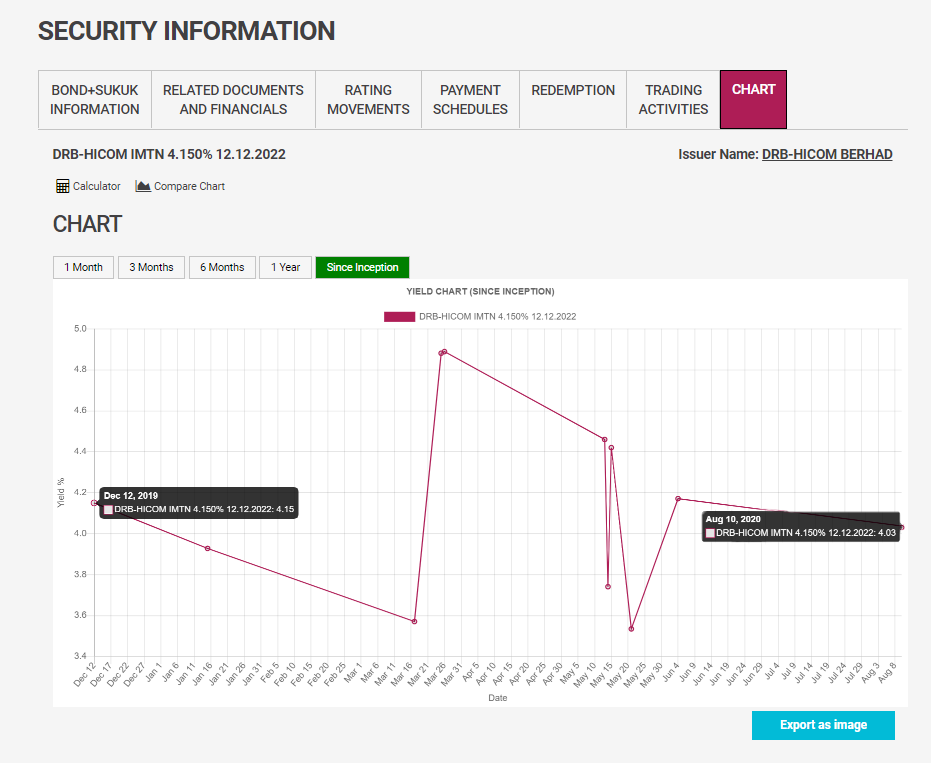Viewport: 931px width, 763px height.
Task: Click the security name DRB-HICOM IMTN 4.150% 12.12.2022
Action: [169, 154]
